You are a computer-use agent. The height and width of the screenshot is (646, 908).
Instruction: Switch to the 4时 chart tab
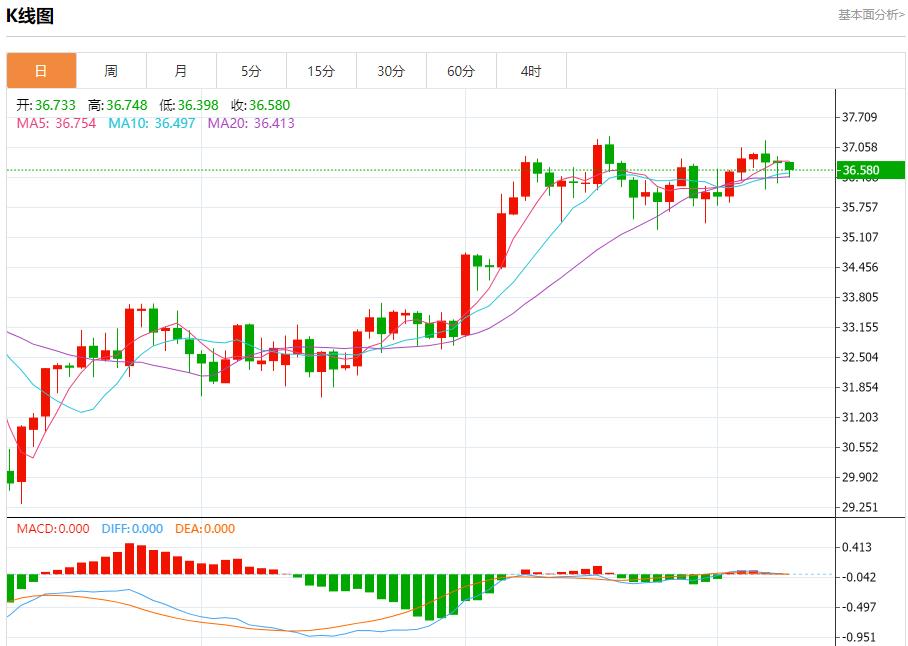(531, 71)
